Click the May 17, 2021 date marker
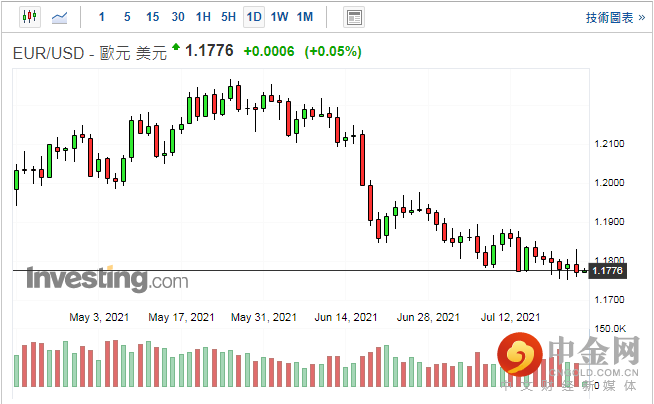654x404 pixels. 181,317
